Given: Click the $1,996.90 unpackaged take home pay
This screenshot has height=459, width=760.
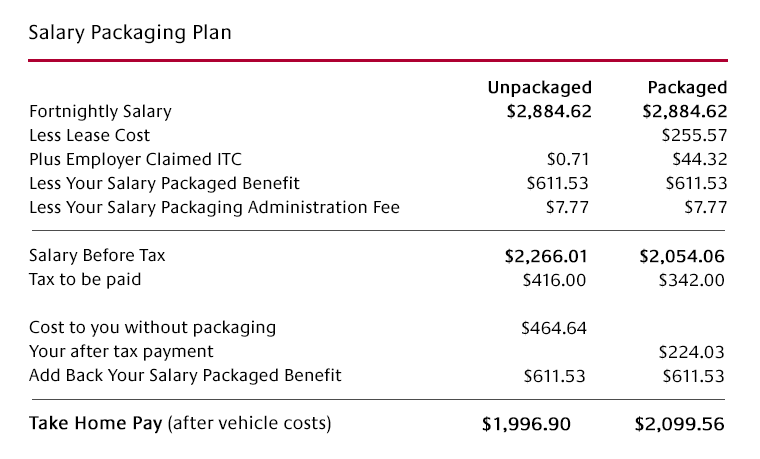Looking at the screenshot, I should (x=526, y=424).
